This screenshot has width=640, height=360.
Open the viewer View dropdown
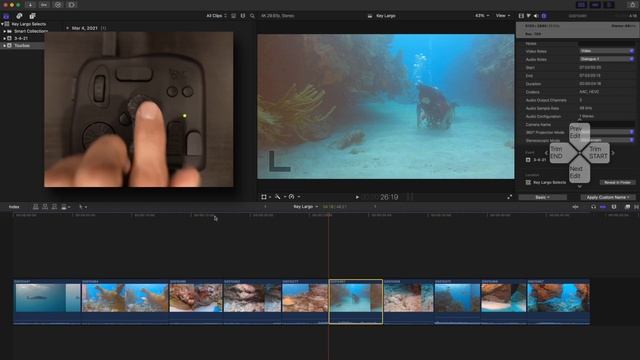point(503,16)
